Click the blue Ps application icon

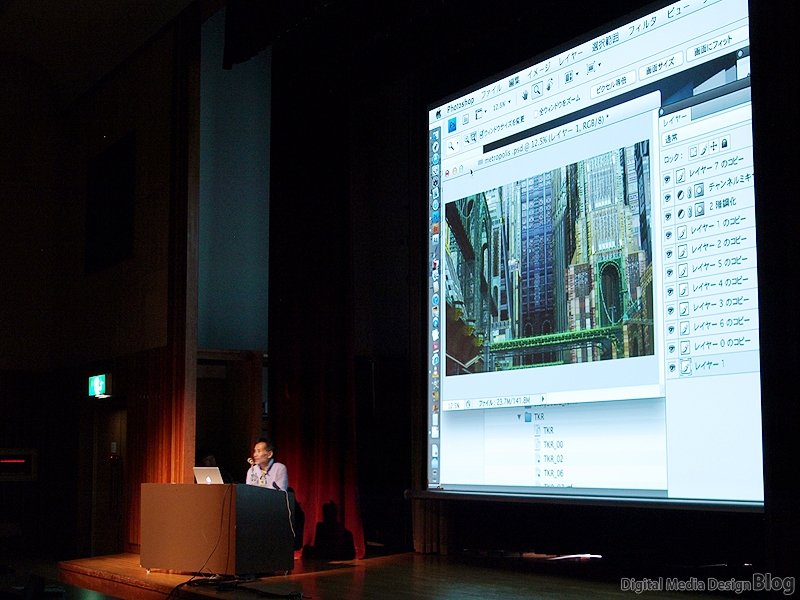click(x=452, y=124)
